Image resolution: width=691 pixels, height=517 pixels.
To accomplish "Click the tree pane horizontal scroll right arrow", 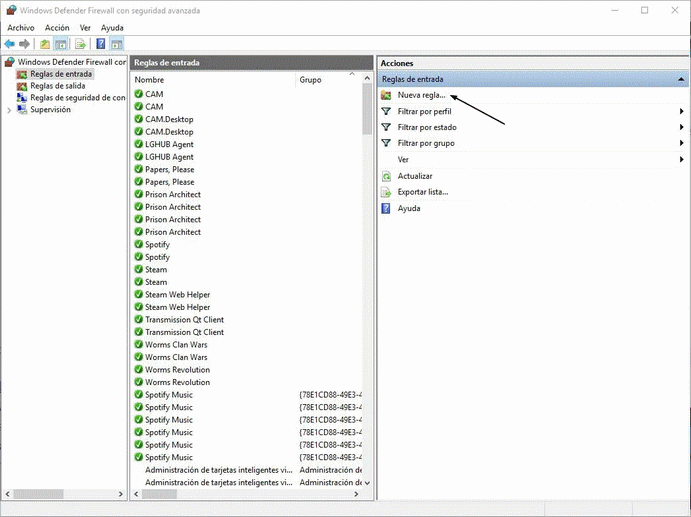I will [x=121, y=494].
